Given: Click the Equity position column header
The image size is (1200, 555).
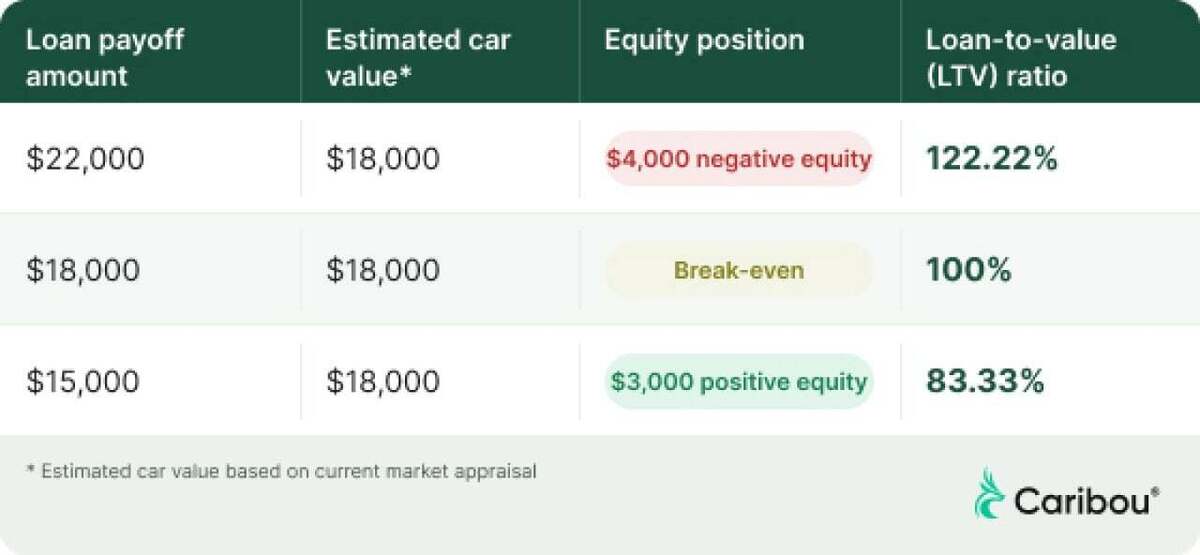Looking at the screenshot, I should coord(704,41).
